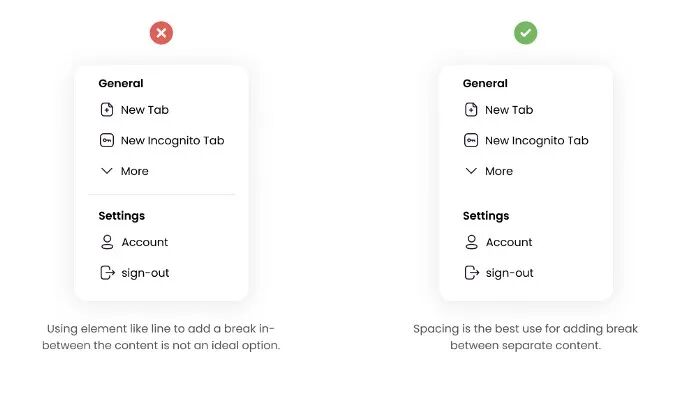Click New Tab icon in right menu
This screenshot has width=700, height=402.
pos(471,110)
